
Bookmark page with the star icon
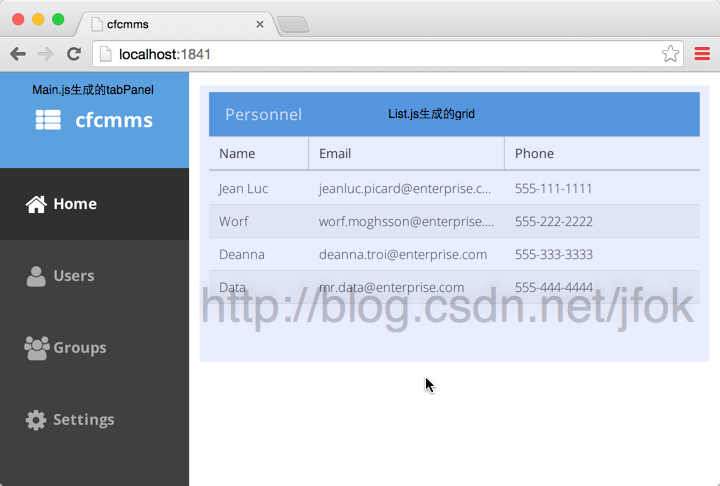coord(670,54)
